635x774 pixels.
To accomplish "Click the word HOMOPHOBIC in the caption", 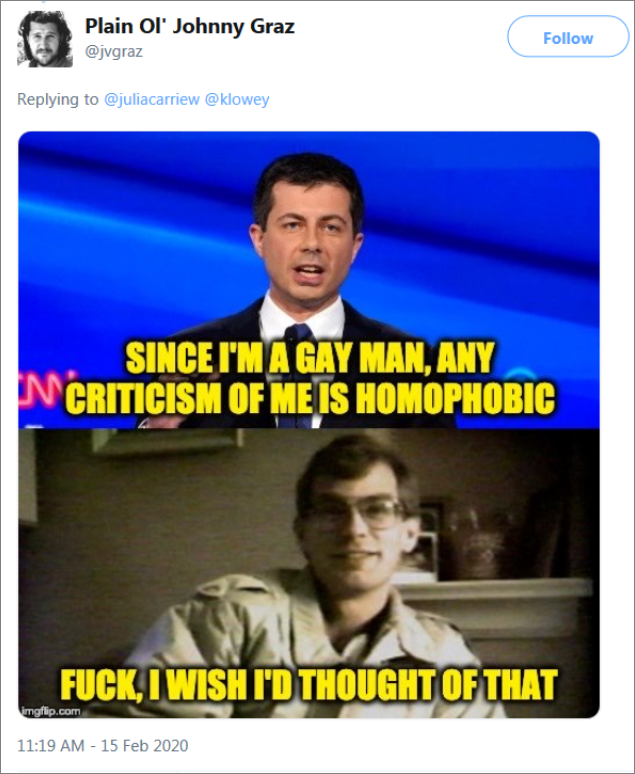I will click(x=455, y=398).
